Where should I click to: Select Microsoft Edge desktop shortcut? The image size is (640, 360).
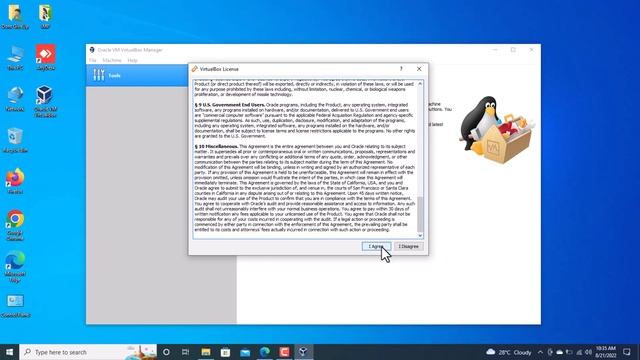(15, 267)
